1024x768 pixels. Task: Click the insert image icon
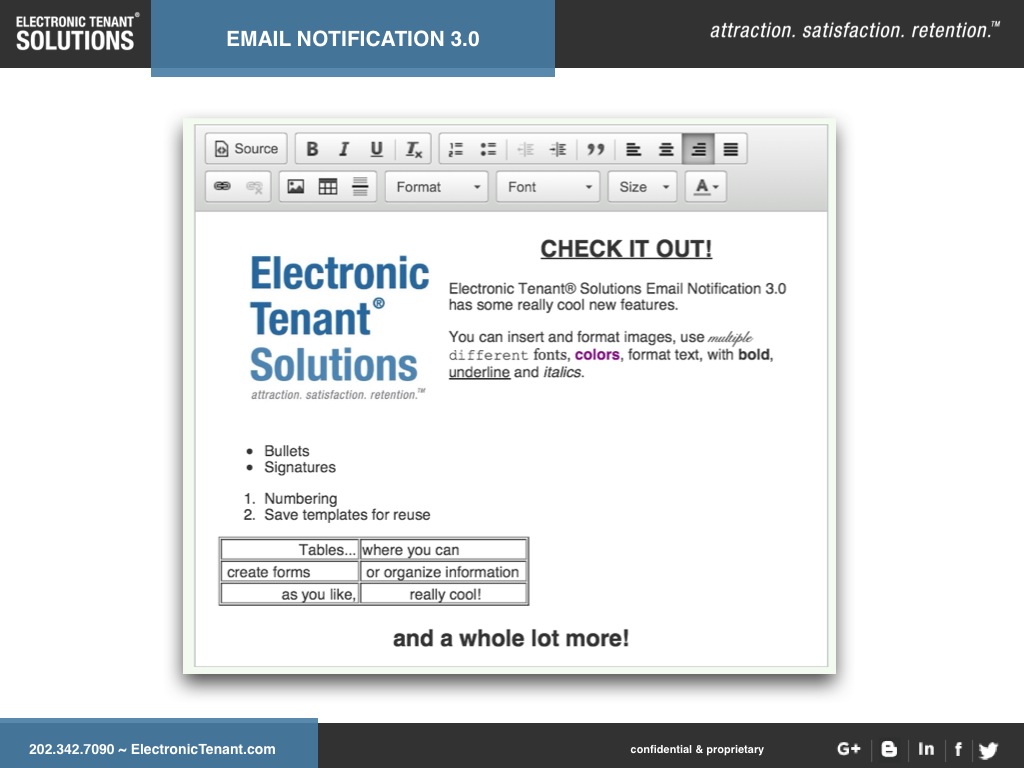point(296,187)
